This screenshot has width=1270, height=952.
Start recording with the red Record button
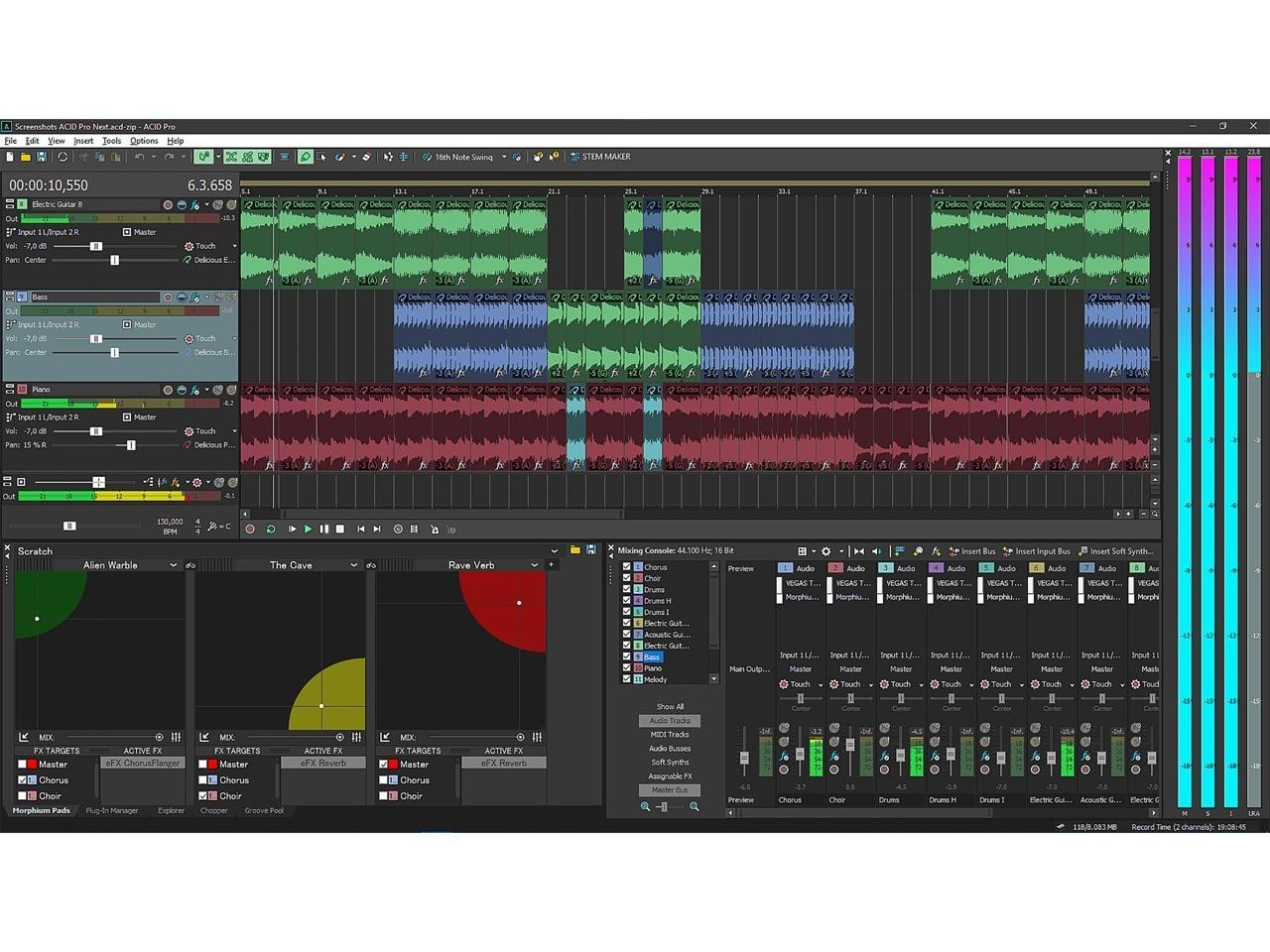point(250,530)
